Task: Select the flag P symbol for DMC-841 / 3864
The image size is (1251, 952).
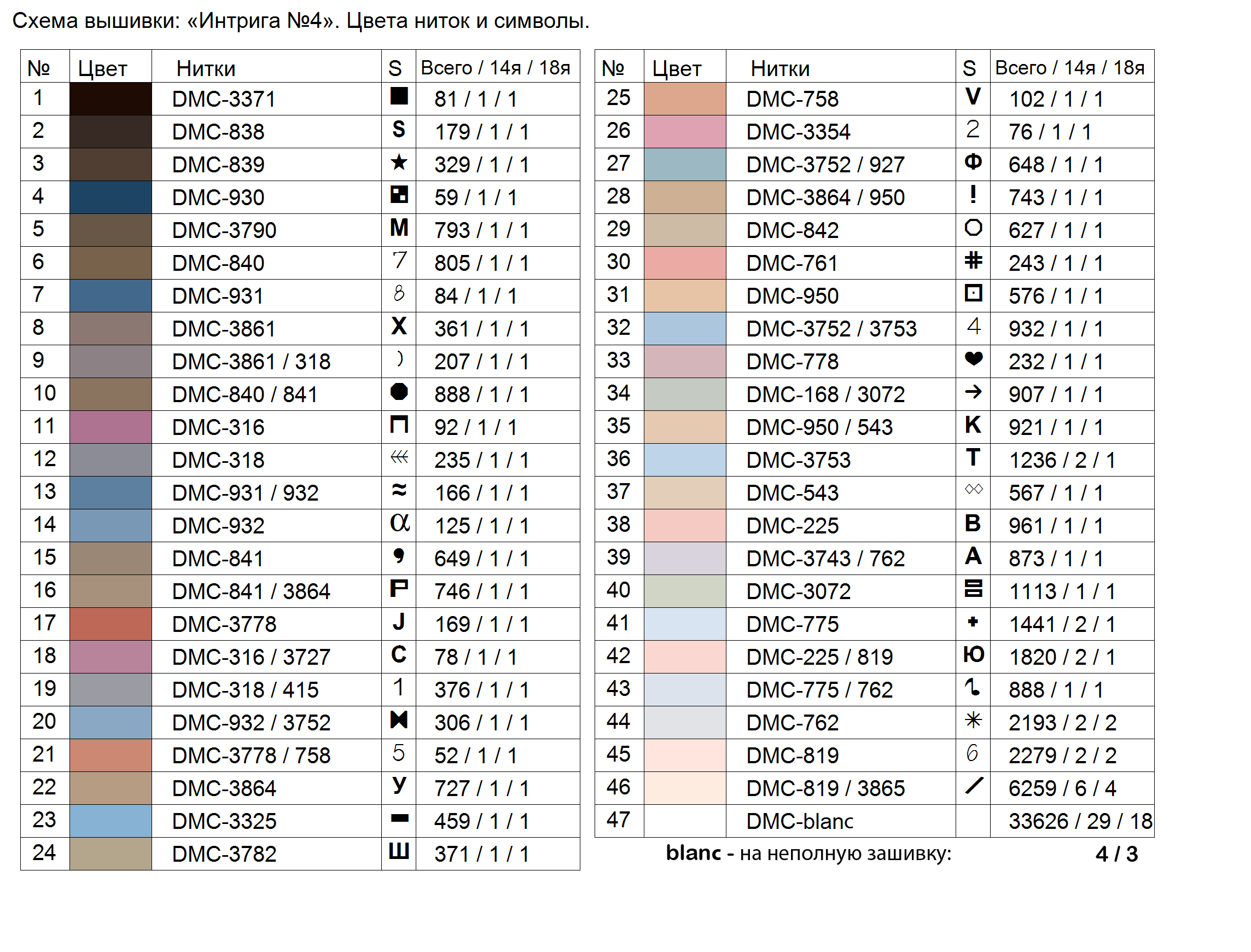Action: (x=399, y=588)
